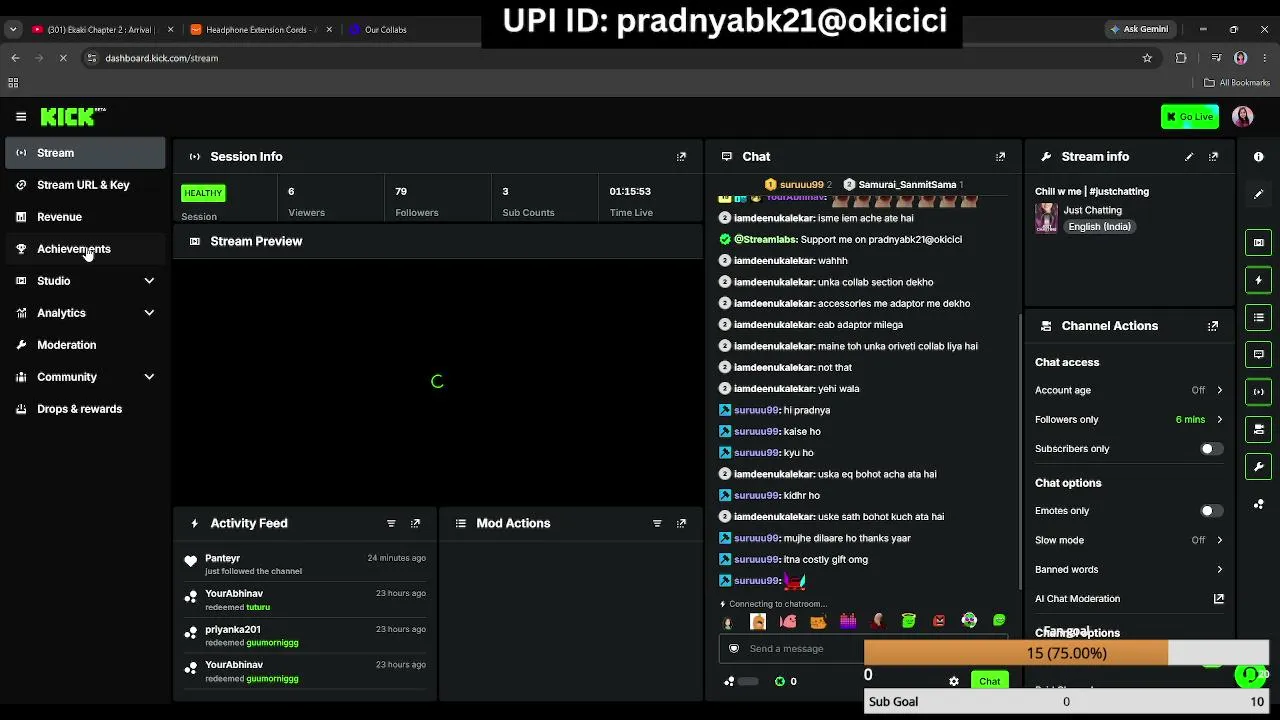Click the English (India) language tag
This screenshot has width=1280, height=720.
(x=1099, y=227)
